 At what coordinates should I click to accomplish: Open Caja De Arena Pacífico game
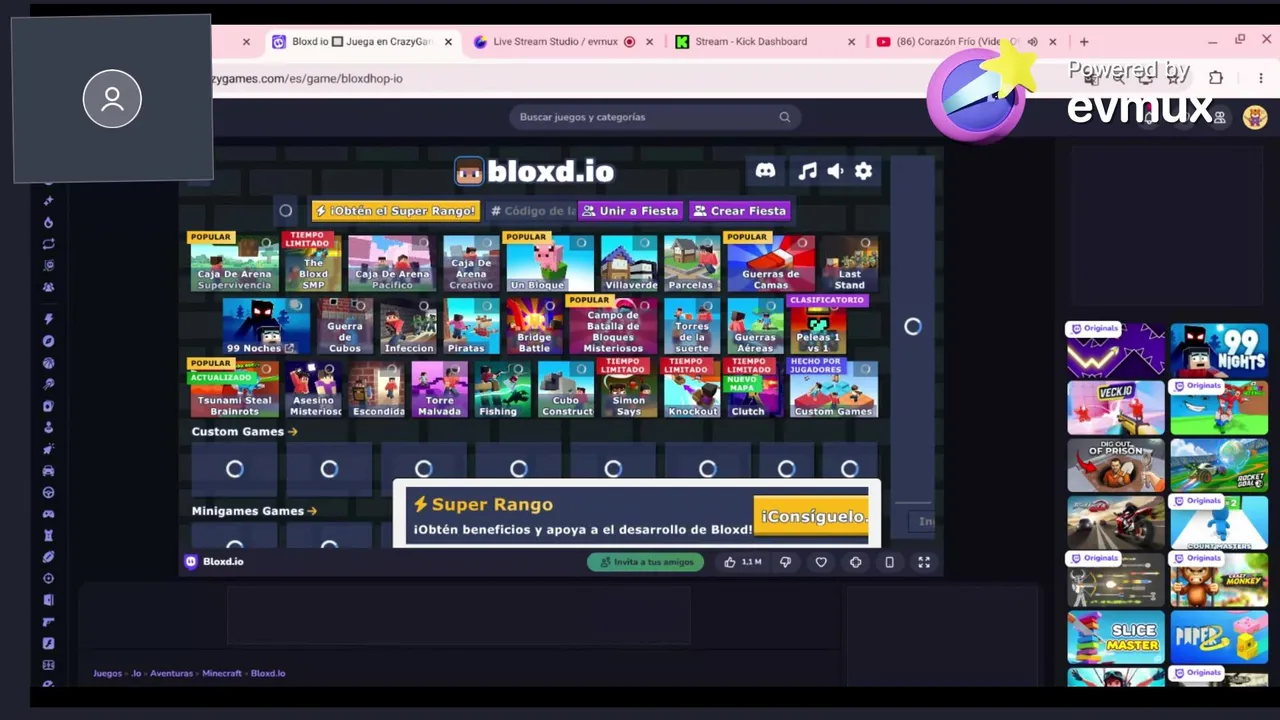pos(391,263)
